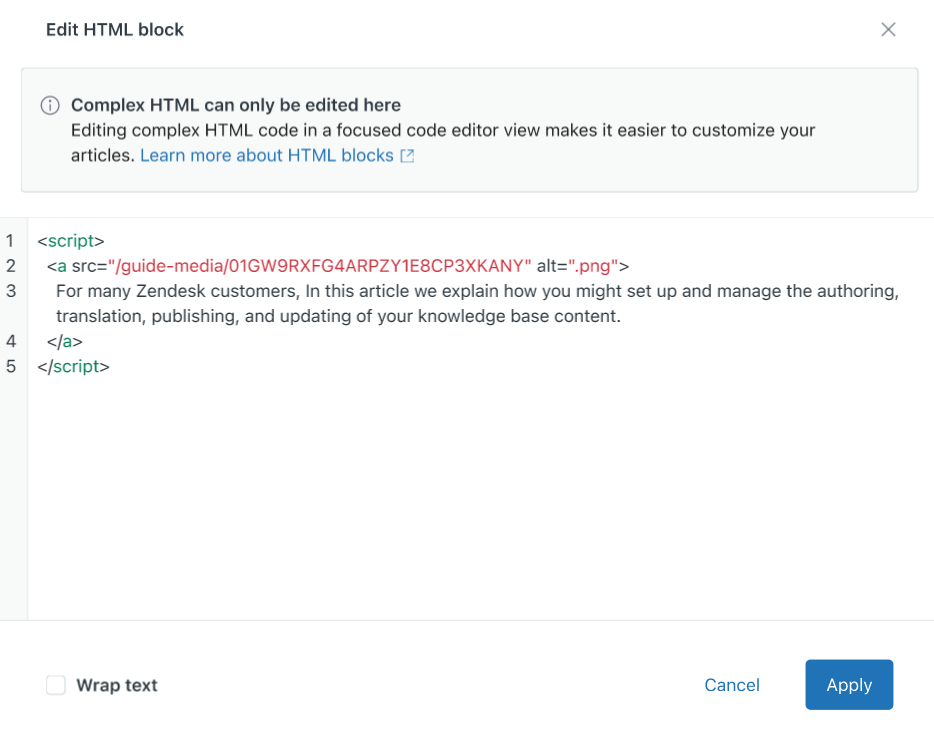Select line number 1 in the gutter

pos(10,240)
